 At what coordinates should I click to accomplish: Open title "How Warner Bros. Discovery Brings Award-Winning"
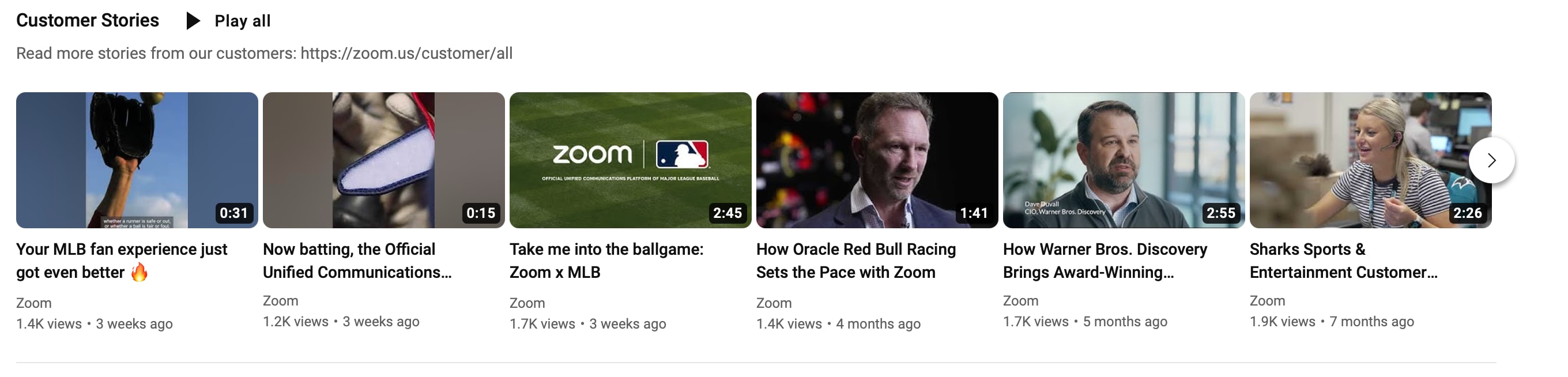pos(1105,261)
